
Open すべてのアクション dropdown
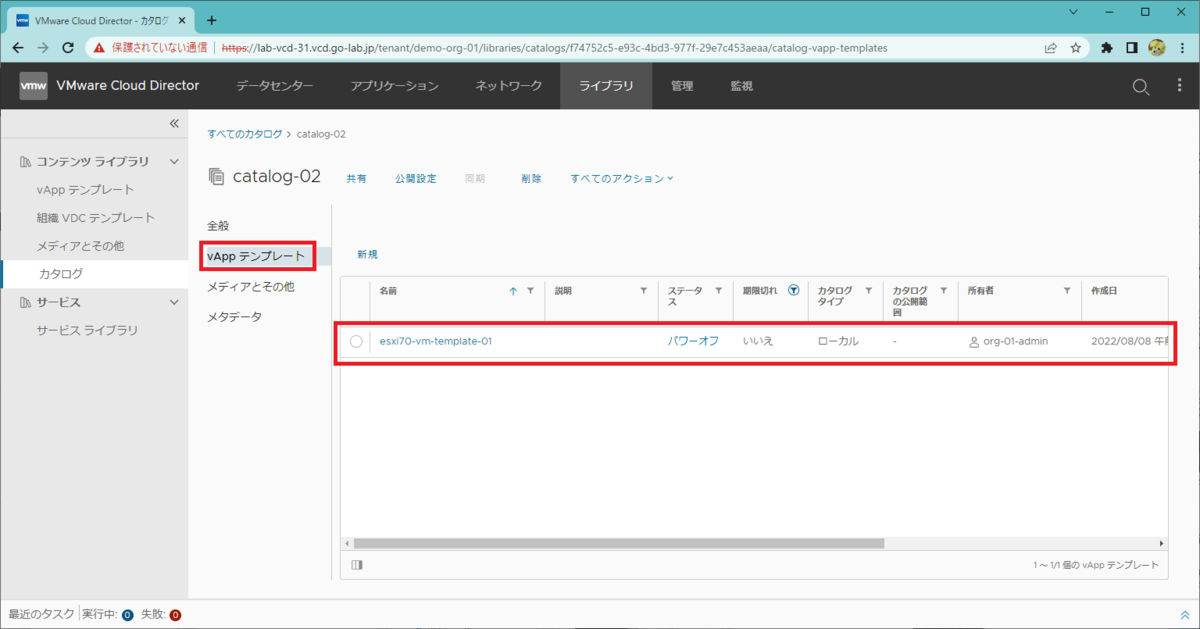tap(622, 178)
